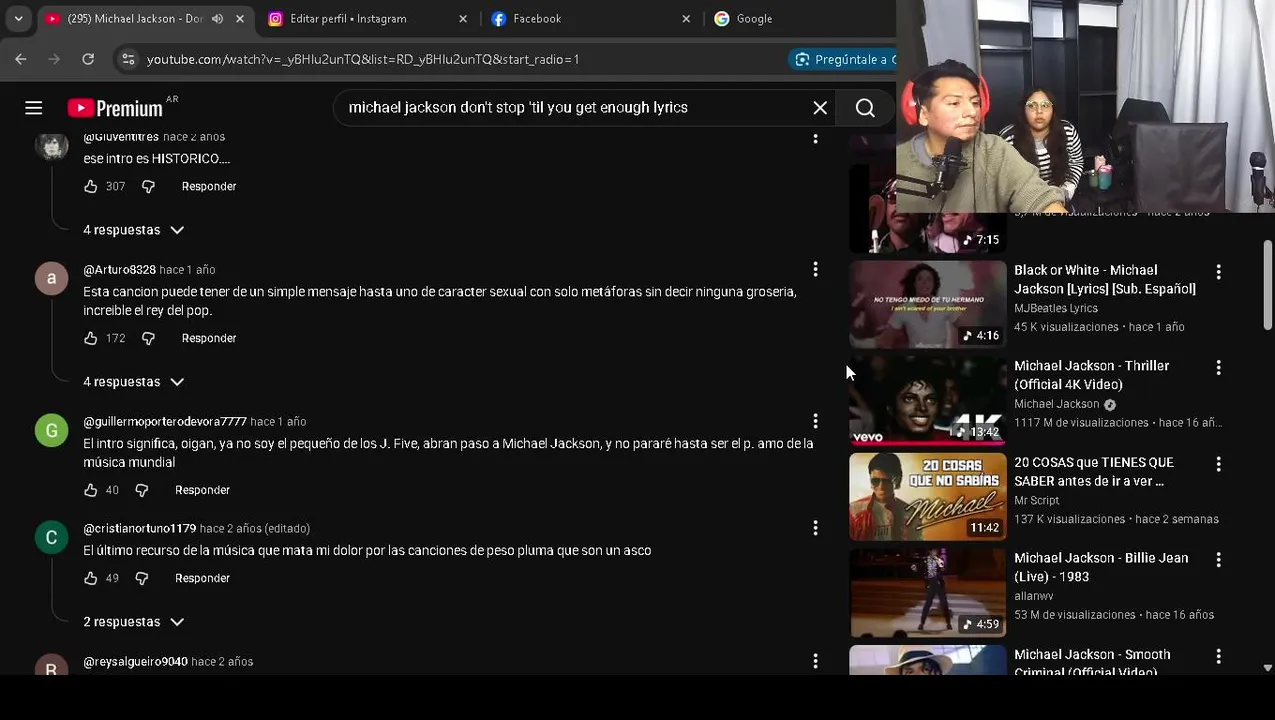Viewport: 1275px width, 720px height.
Task: Dislike the comment by @Arturo8328
Action: click(148, 338)
